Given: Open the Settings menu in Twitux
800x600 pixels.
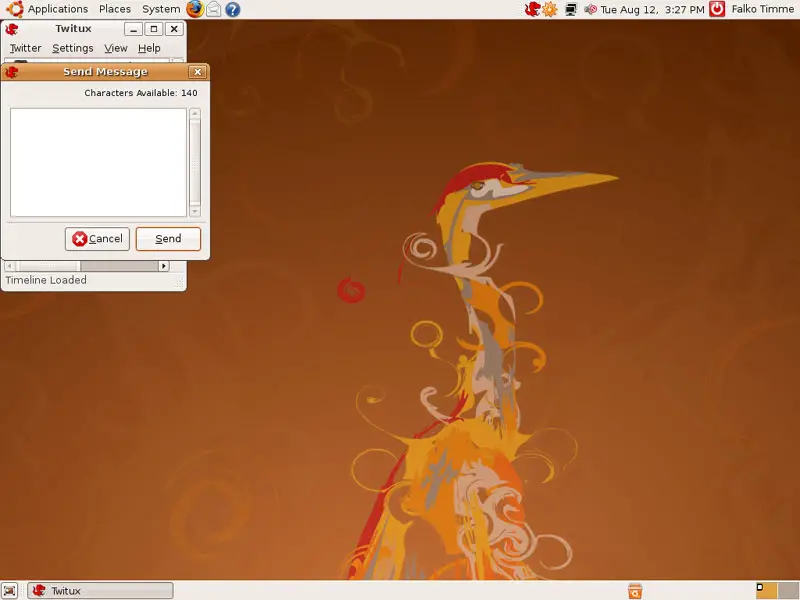Looking at the screenshot, I should [73, 48].
